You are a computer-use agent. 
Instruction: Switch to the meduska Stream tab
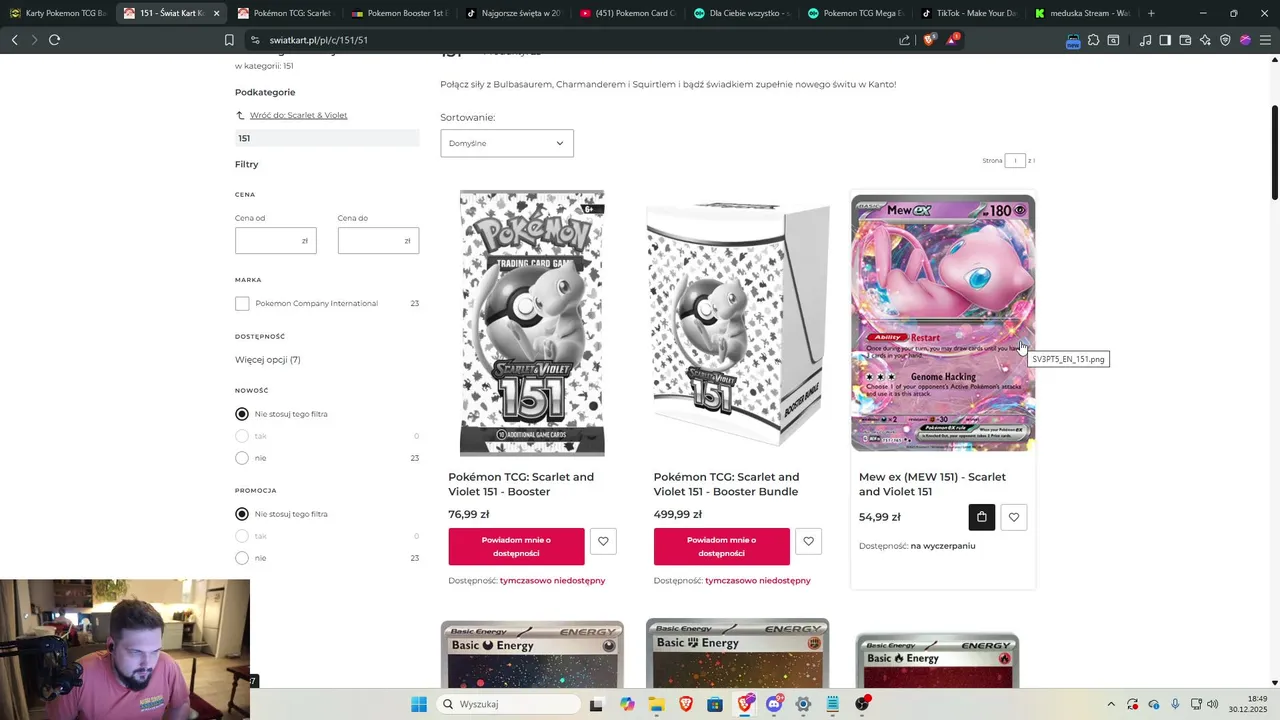[x=1082, y=13]
